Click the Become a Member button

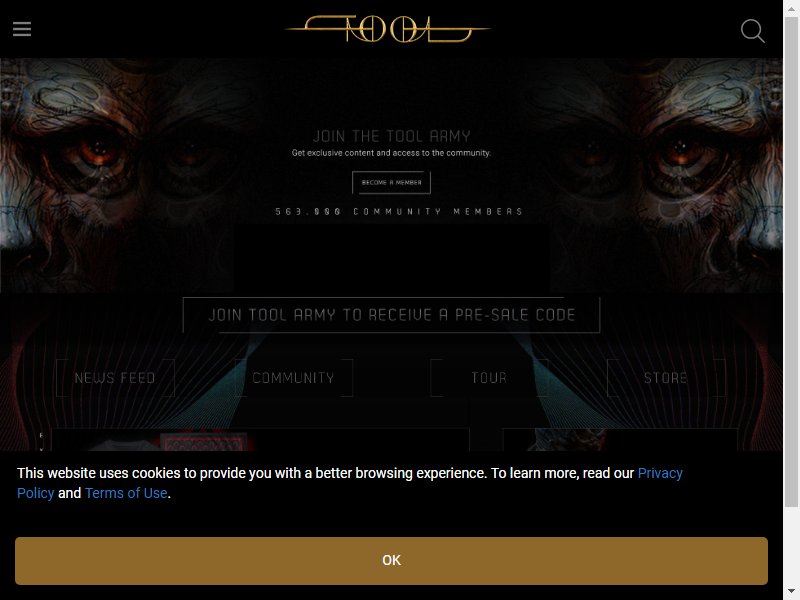(x=391, y=182)
